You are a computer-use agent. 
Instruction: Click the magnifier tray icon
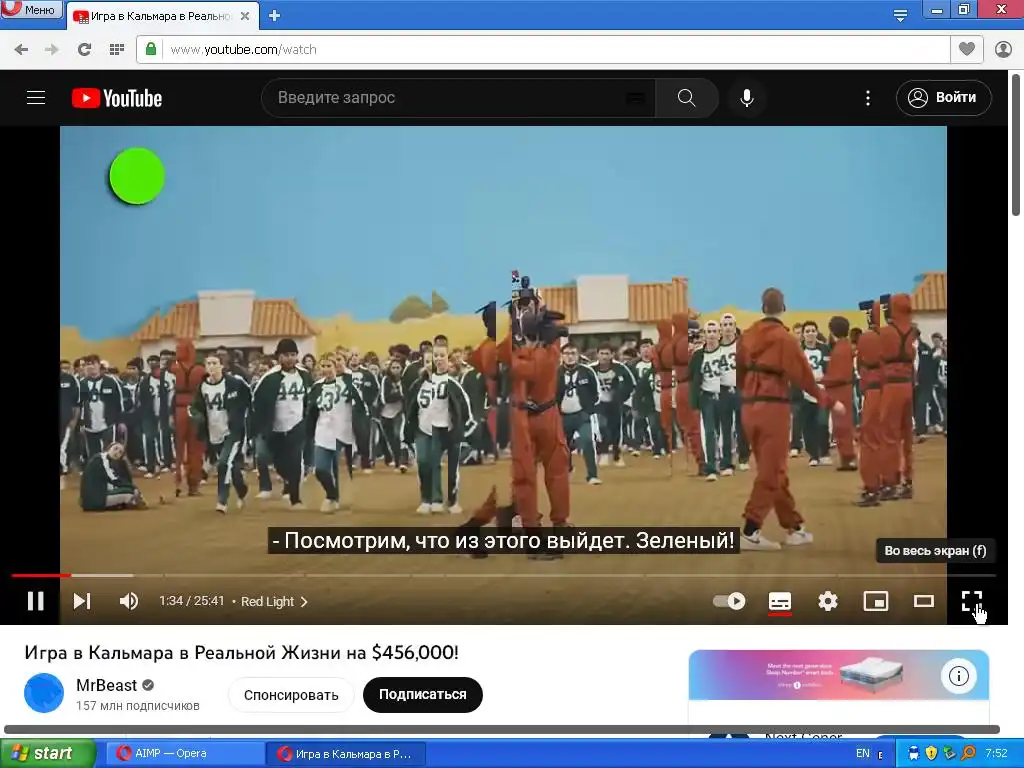(969, 754)
